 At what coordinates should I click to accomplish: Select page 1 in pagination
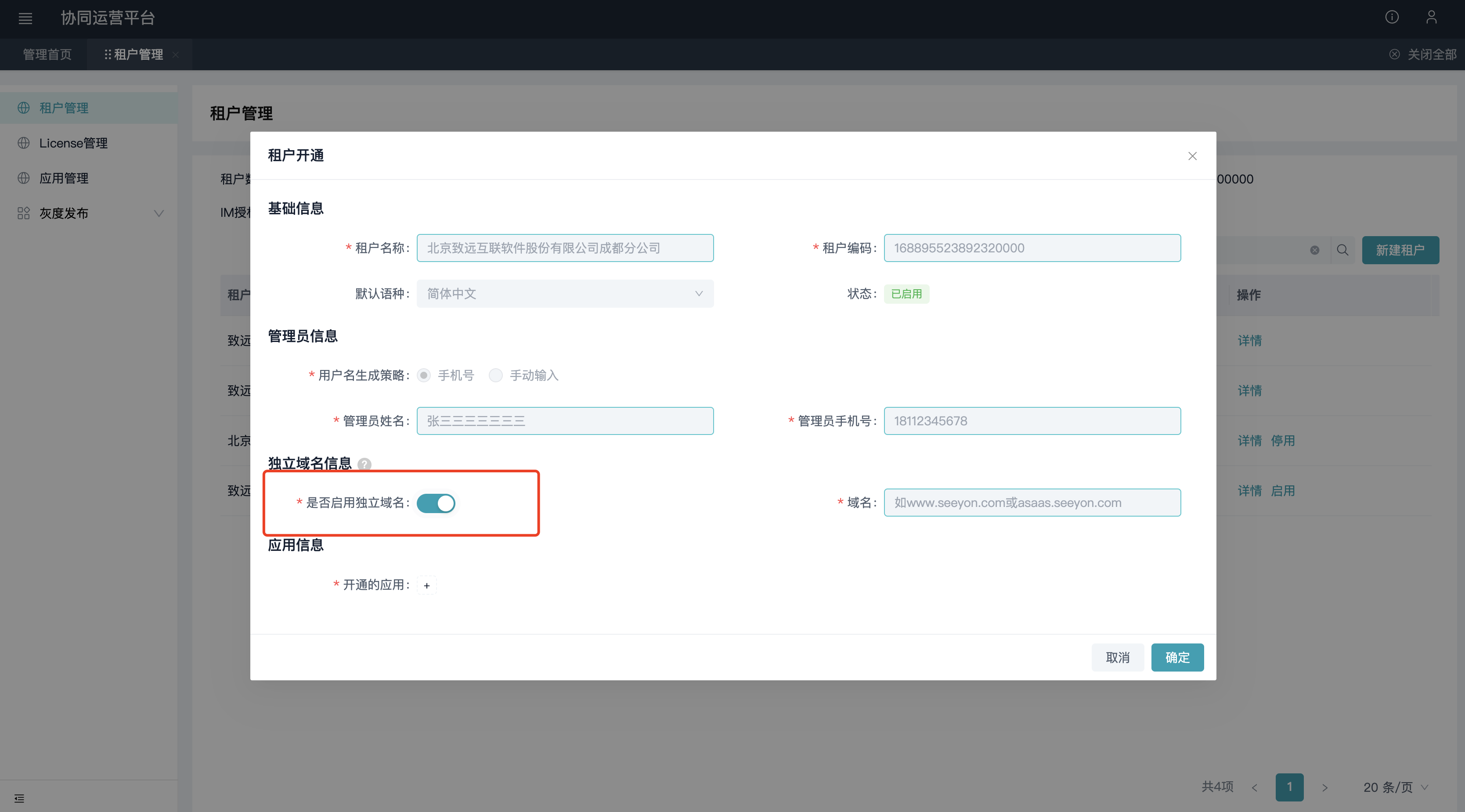1289,787
